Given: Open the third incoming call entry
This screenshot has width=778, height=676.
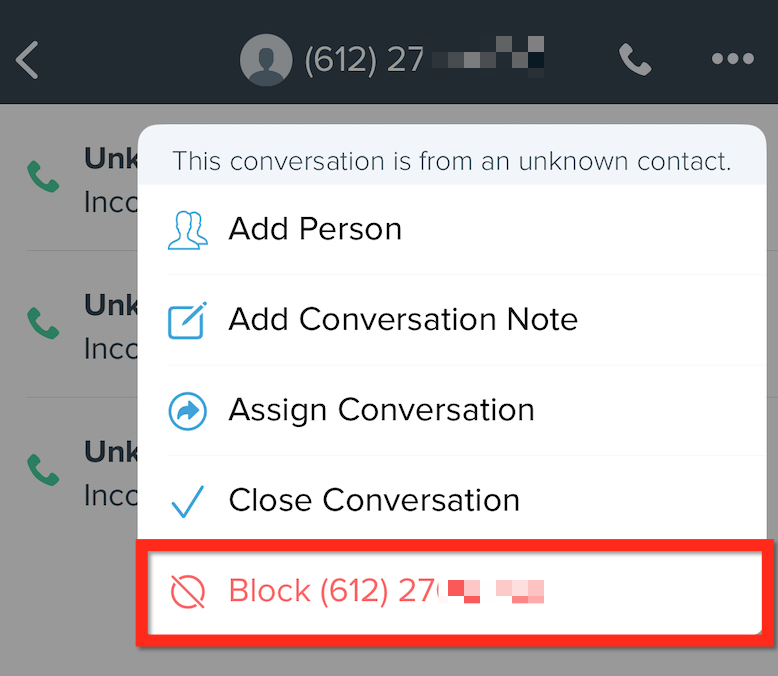Looking at the screenshot, I should coord(82,472).
